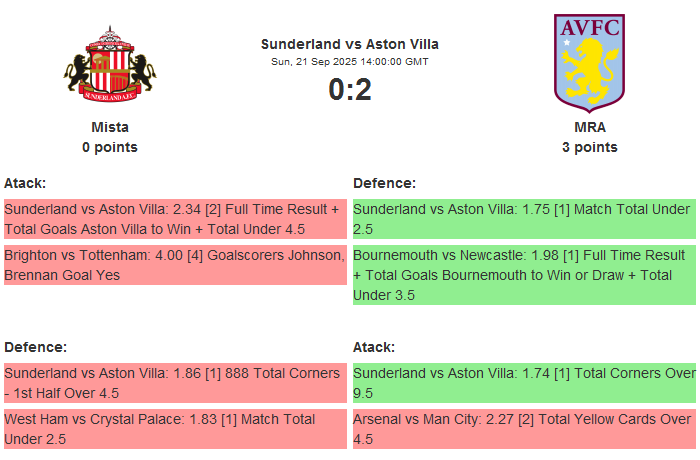This screenshot has width=700, height=460.
Task: Click MRA's top Defence section heading
Action: tap(384, 183)
